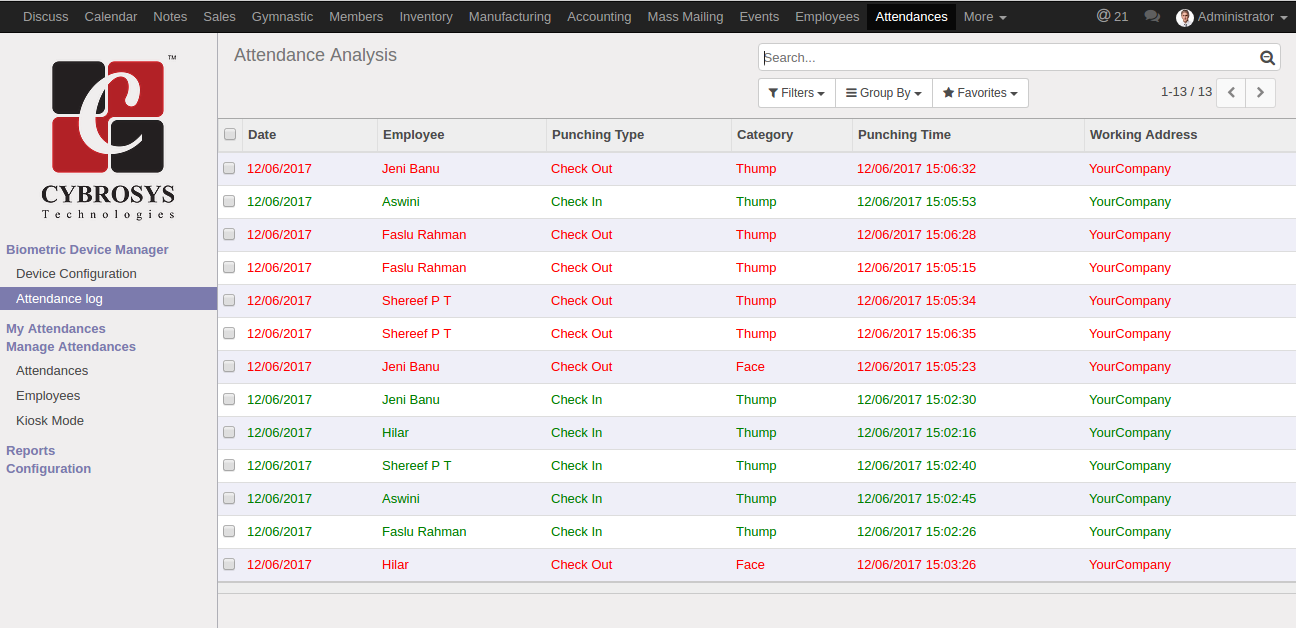The width and height of the screenshot is (1296, 628).
Task: Go to previous page arrow
Action: click(1231, 92)
